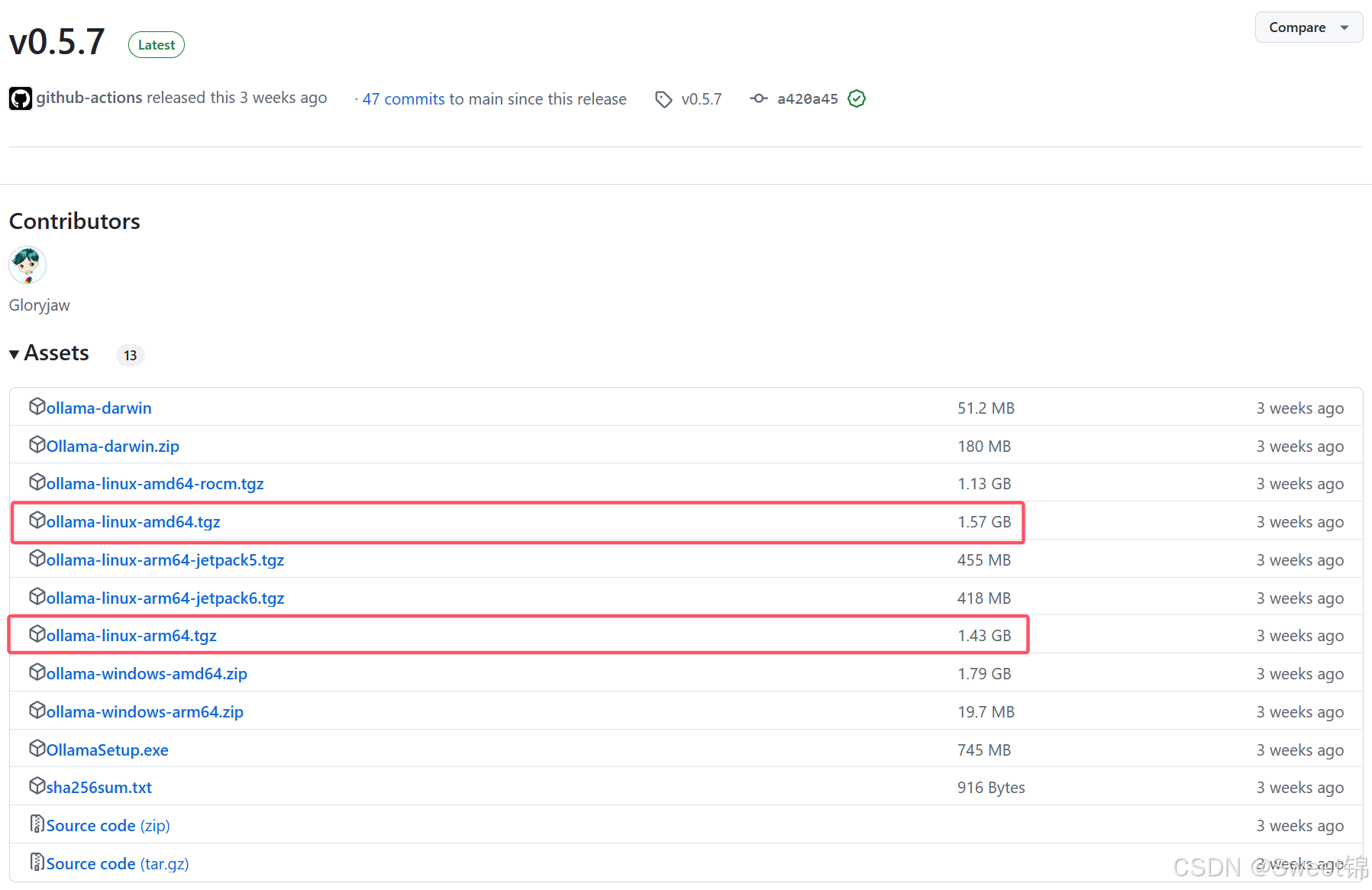Click the tag icon beside v0.5.7
The image size is (1372, 890).
[663, 99]
